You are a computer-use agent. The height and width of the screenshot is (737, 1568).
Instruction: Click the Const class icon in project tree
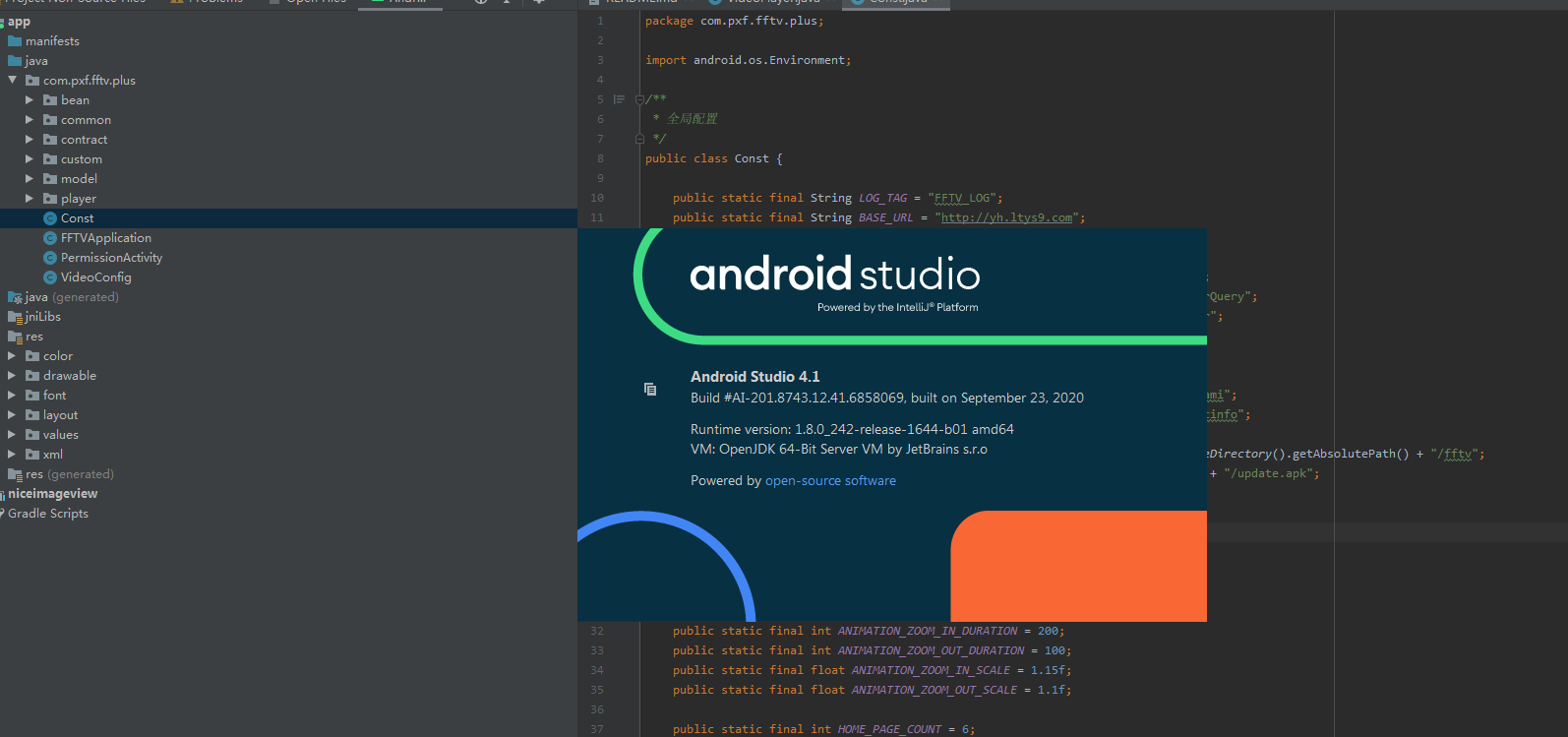50,218
